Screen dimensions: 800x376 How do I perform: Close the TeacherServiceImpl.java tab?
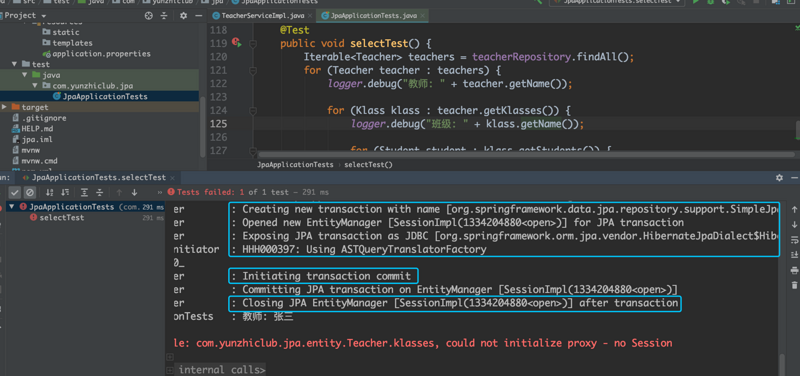309,16
